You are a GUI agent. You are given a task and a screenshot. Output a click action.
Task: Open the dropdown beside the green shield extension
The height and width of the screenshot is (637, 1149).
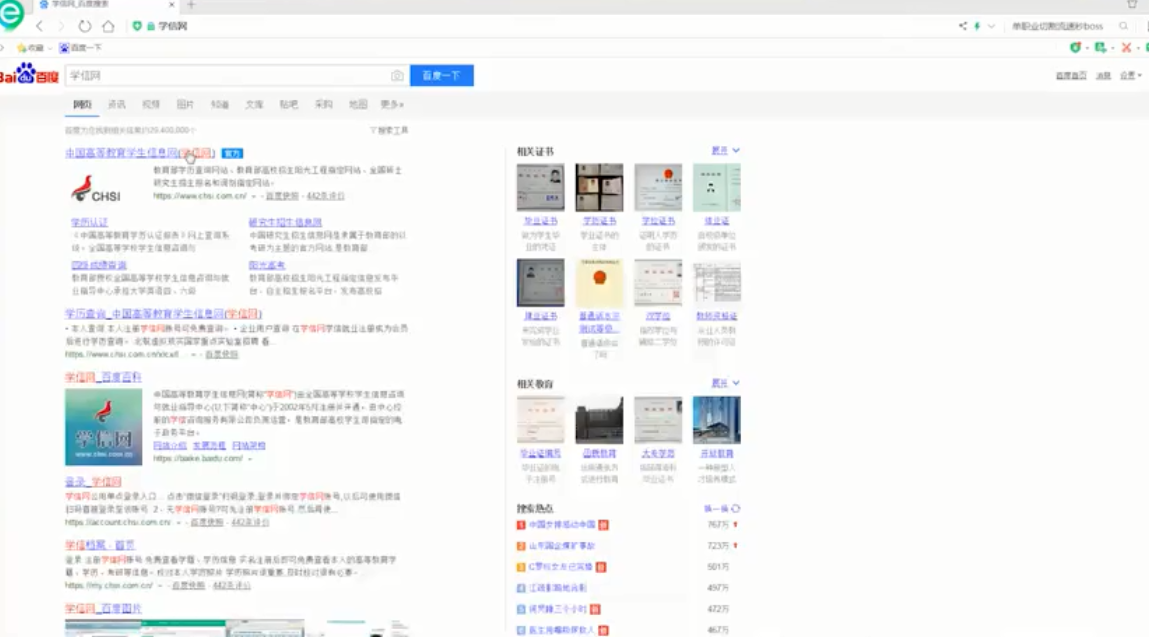(x=1087, y=48)
